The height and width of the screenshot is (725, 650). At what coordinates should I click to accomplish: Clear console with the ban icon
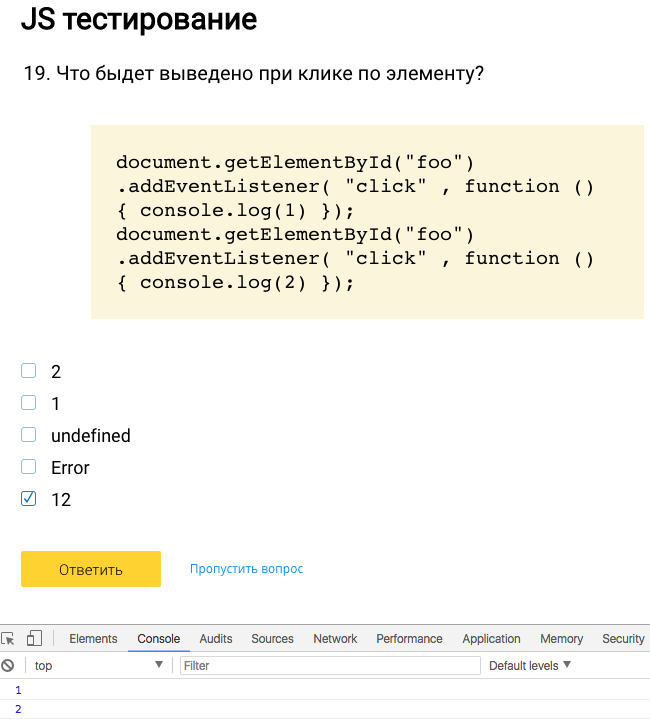8,665
